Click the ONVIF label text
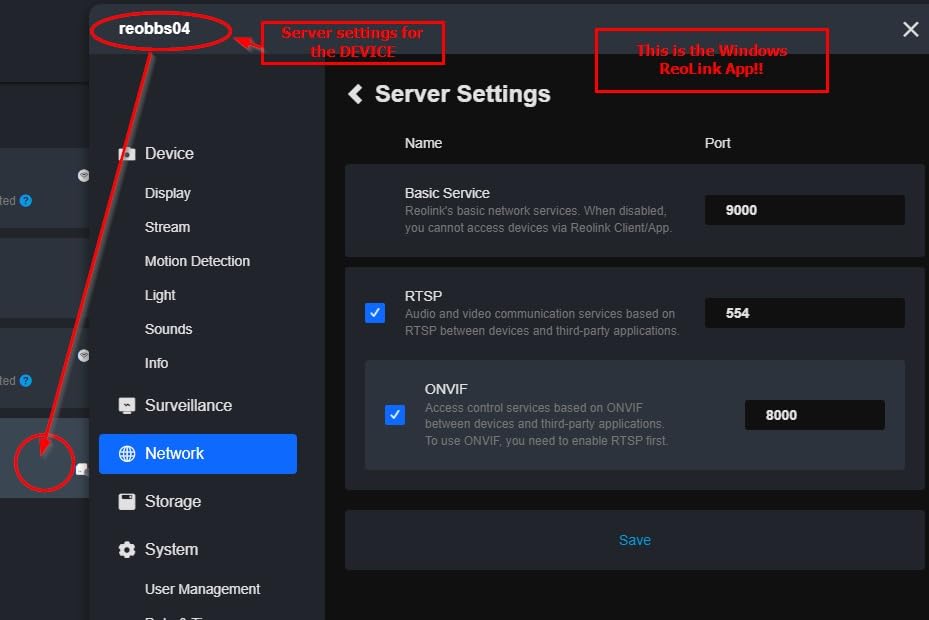Image resolution: width=929 pixels, height=620 pixels. 446,389
